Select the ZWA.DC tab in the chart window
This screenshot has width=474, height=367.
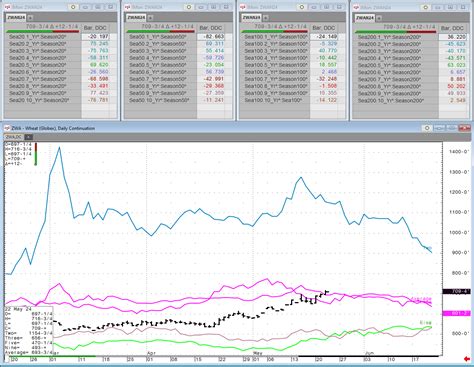pyautogui.click(x=14, y=137)
